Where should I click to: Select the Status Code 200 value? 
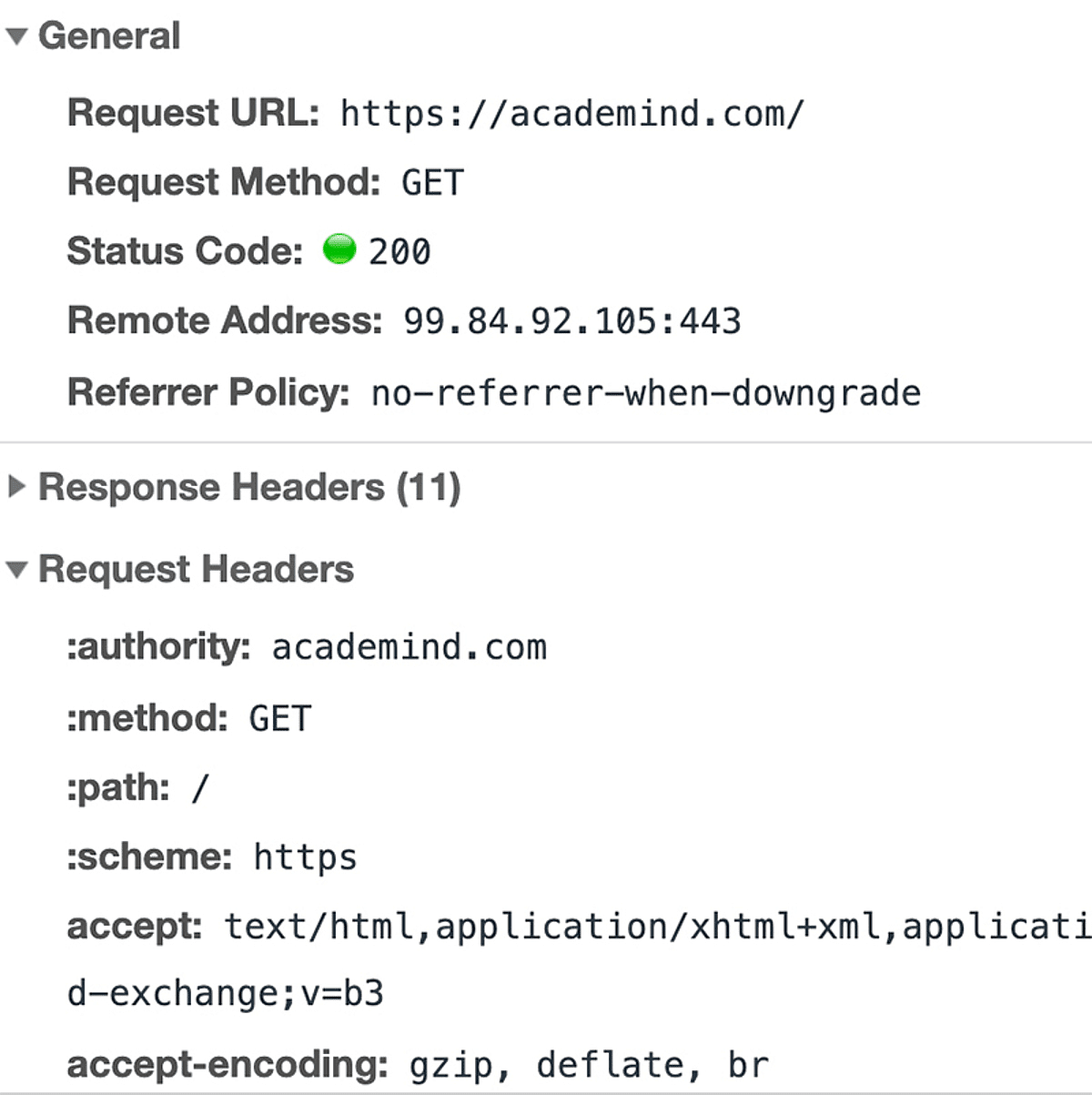(400, 250)
